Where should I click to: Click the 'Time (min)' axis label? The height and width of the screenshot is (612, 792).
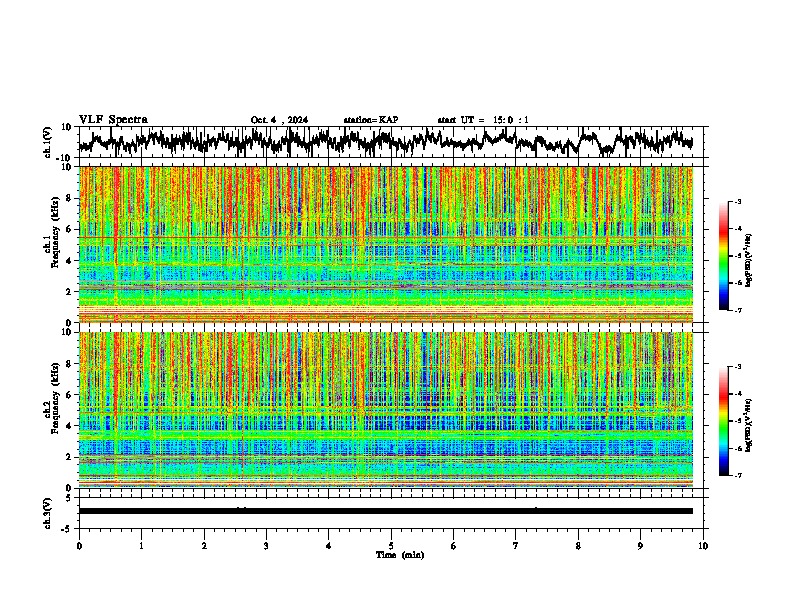[400, 555]
